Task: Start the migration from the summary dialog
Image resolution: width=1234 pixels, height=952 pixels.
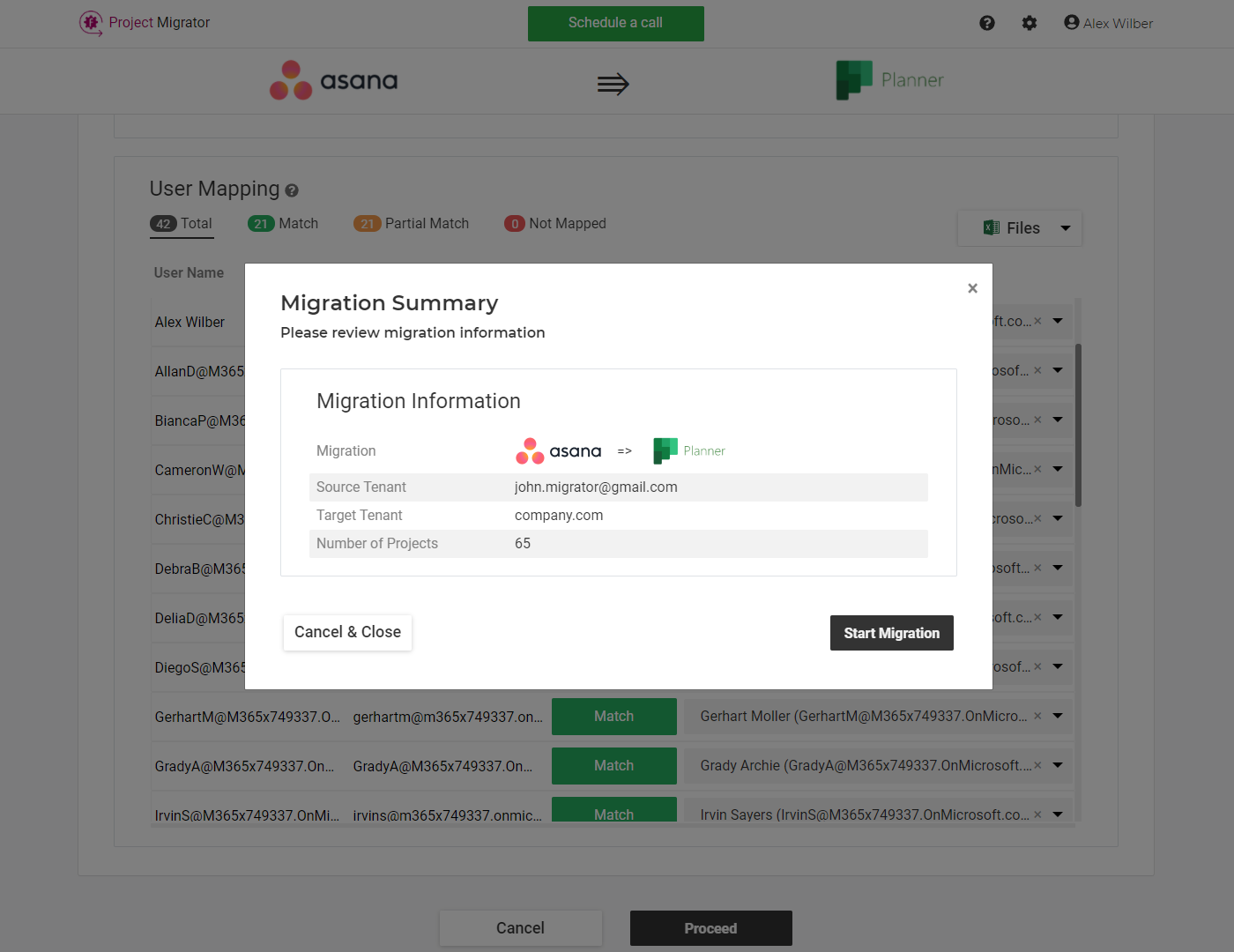Action: point(891,632)
